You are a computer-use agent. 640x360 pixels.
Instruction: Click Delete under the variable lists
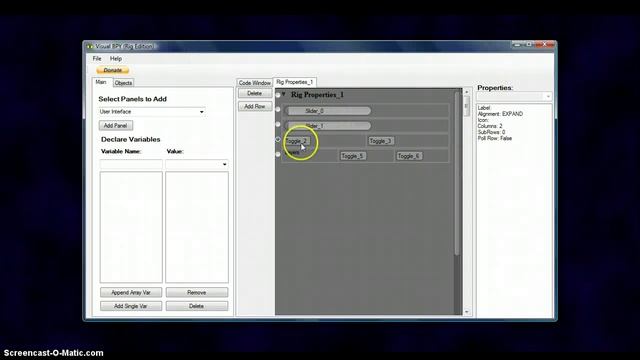pyautogui.click(x=197, y=306)
